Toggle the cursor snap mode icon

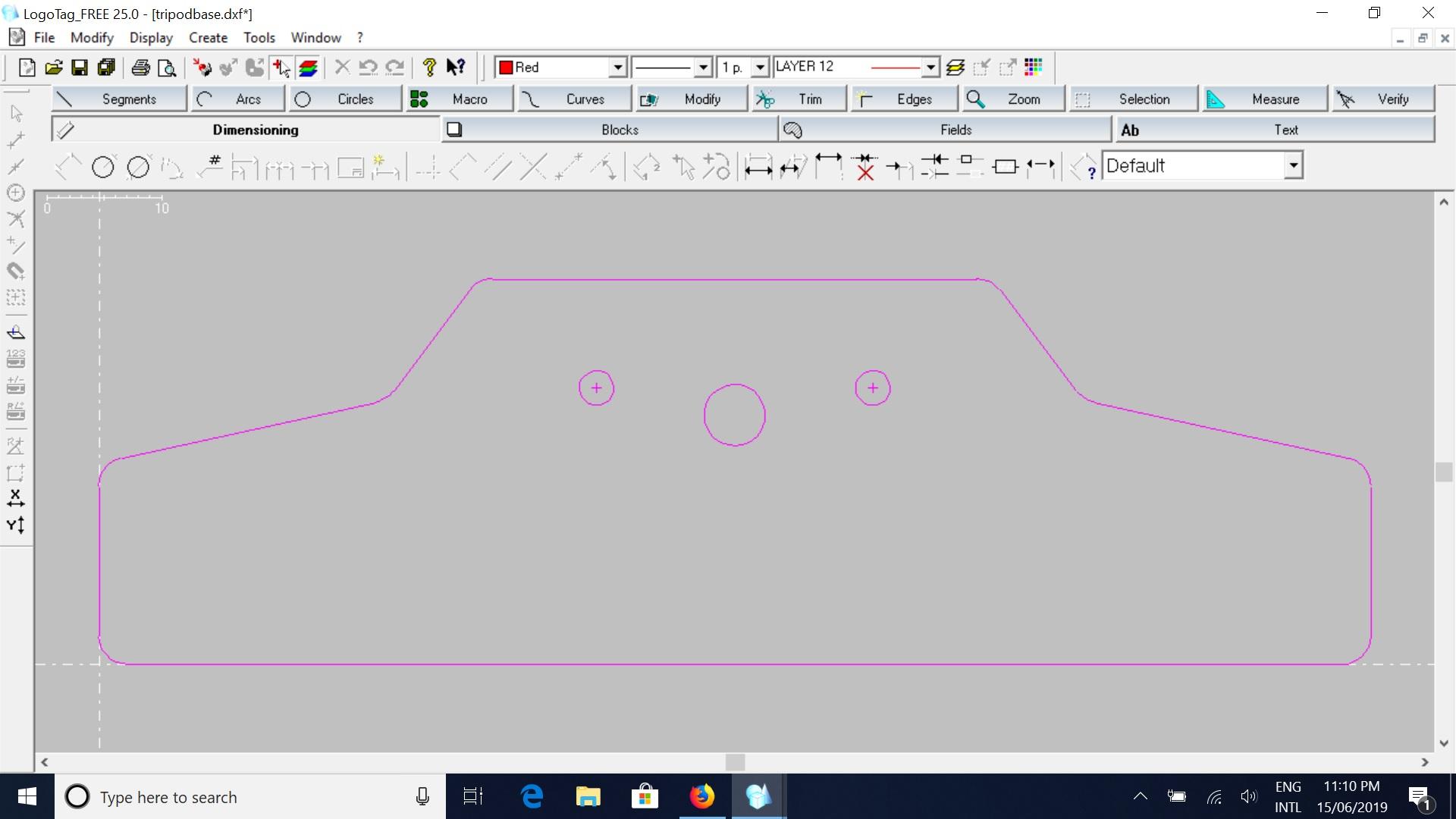pos(281,67)
